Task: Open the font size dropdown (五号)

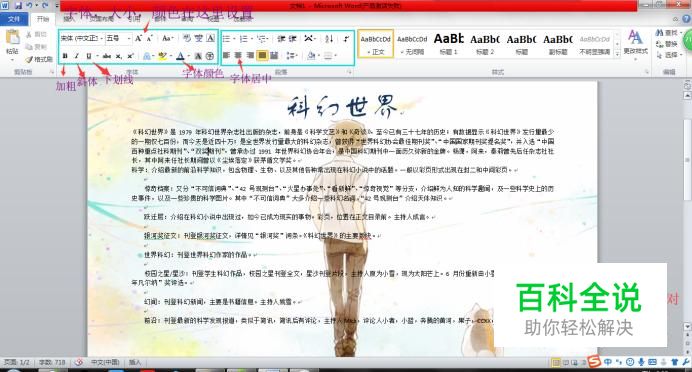Action: tap(129, 39)
